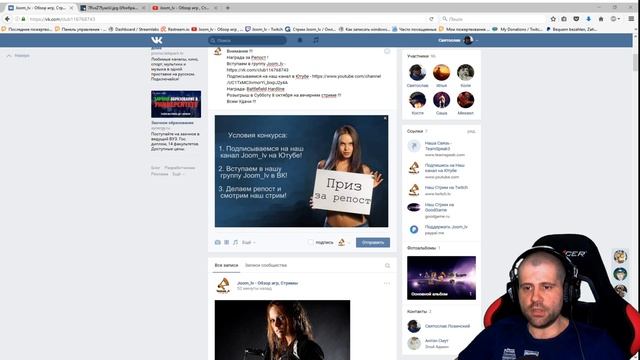Open the dark-haired woman post photo
Screen dimensions: 640x360
point(282,330)
